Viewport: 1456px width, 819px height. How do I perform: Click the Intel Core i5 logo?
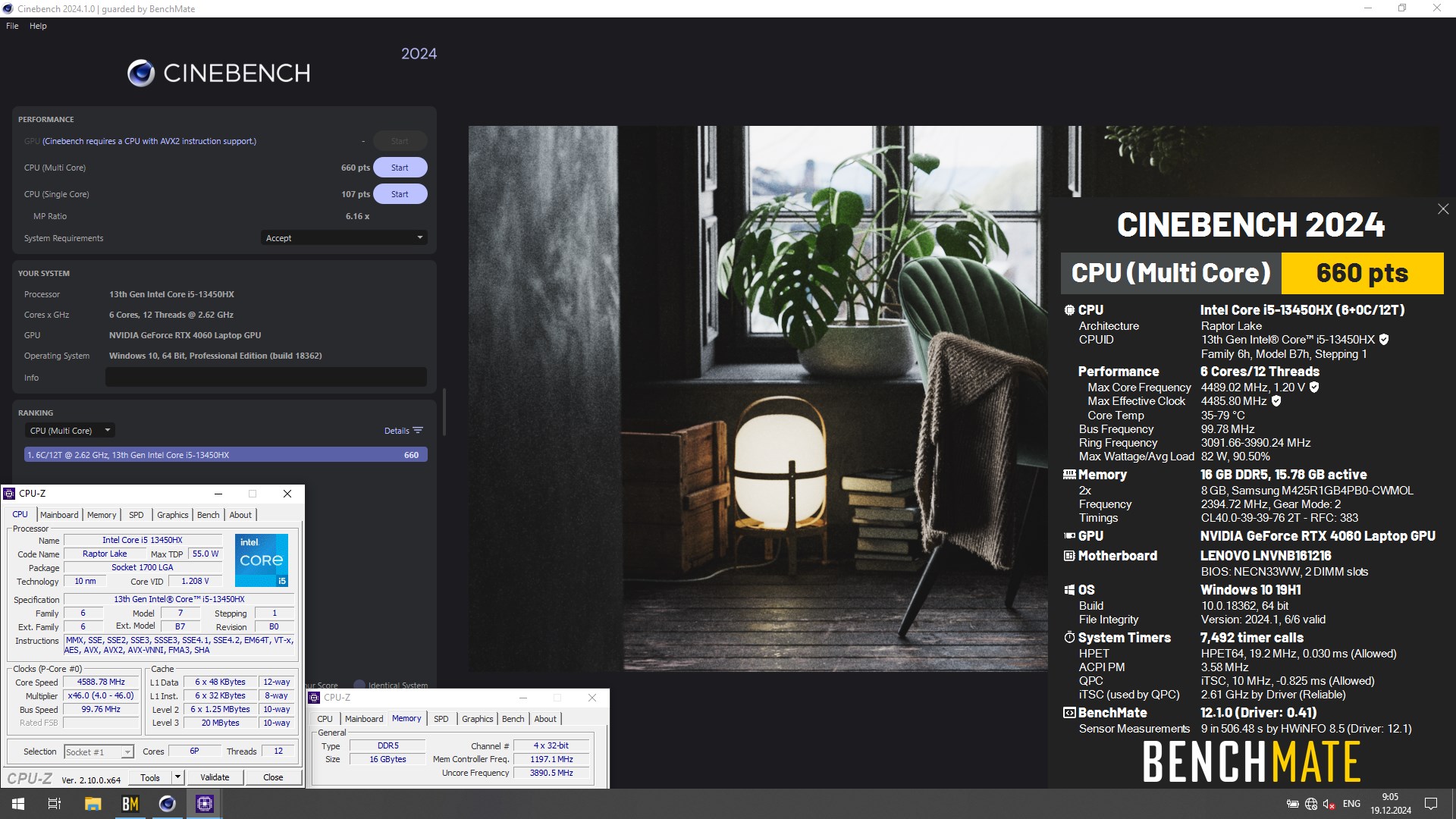pos(262,560)
